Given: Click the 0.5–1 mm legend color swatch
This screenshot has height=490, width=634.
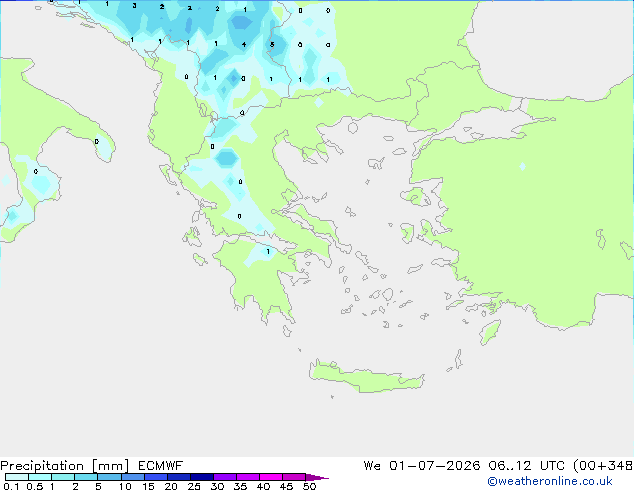Looking at the screenshot, I should 40,477.
